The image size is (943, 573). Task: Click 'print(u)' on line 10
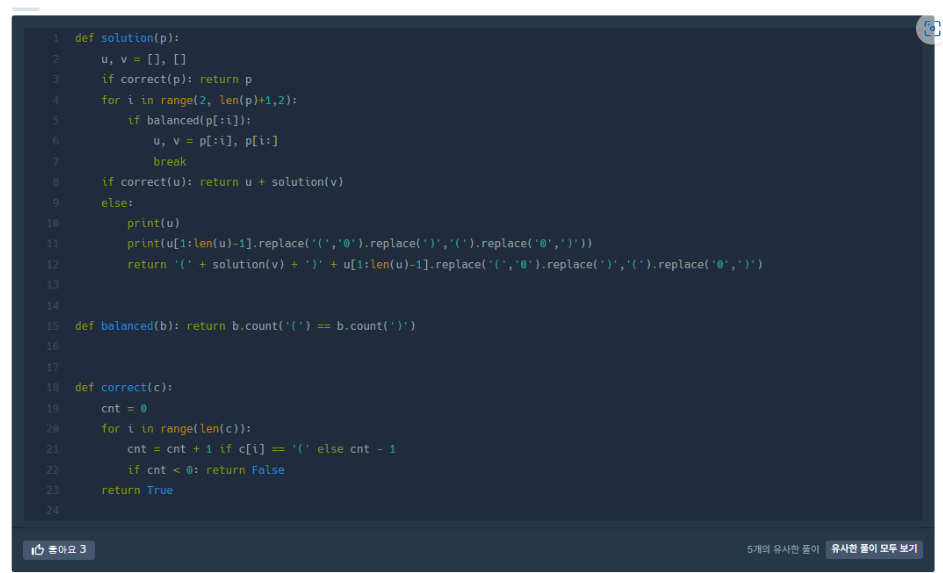[x=153, y=223]
